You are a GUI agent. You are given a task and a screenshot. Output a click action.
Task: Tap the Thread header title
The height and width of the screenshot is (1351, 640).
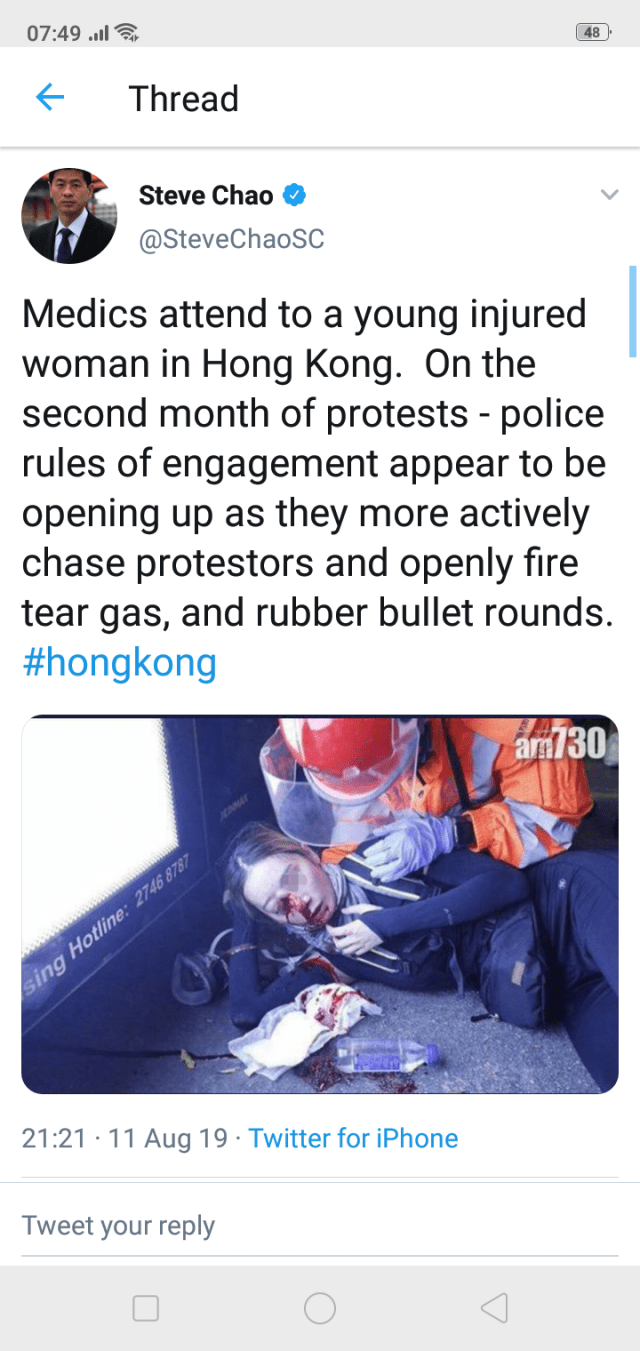point(184,99)
